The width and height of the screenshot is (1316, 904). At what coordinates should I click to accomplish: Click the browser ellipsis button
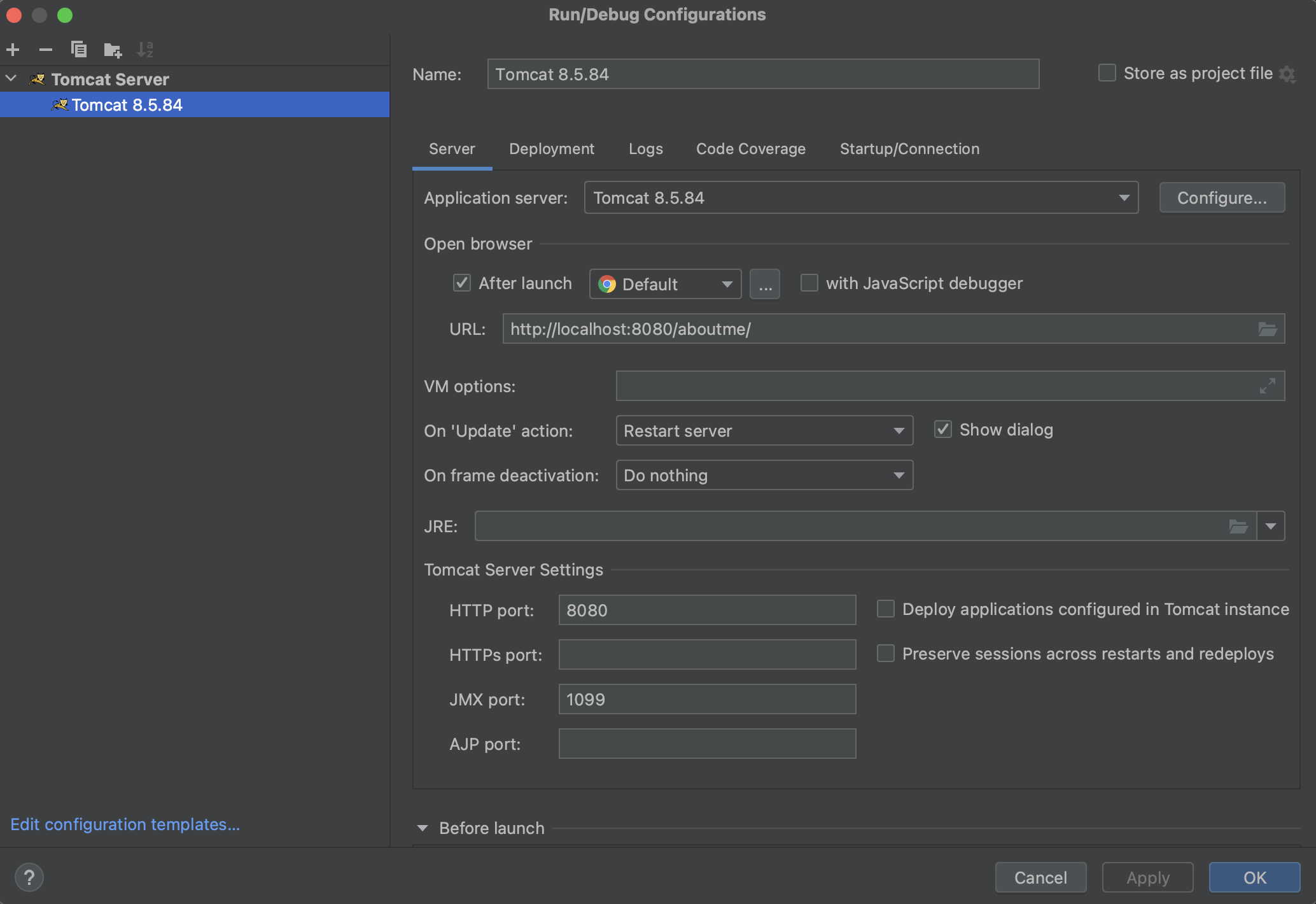765,284
